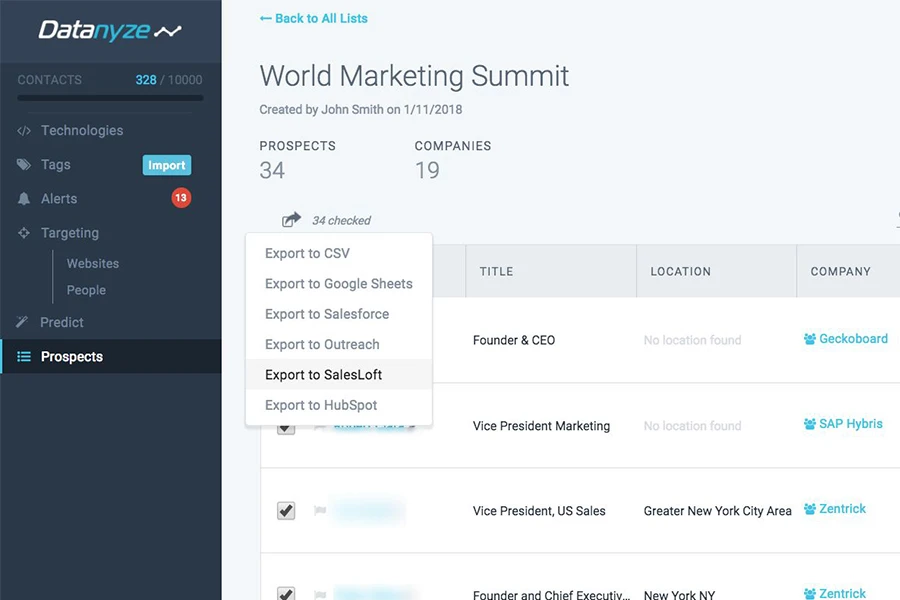Pick Export to HubSpot
Viewport: 900px width, 600px height.
(339, 405)
